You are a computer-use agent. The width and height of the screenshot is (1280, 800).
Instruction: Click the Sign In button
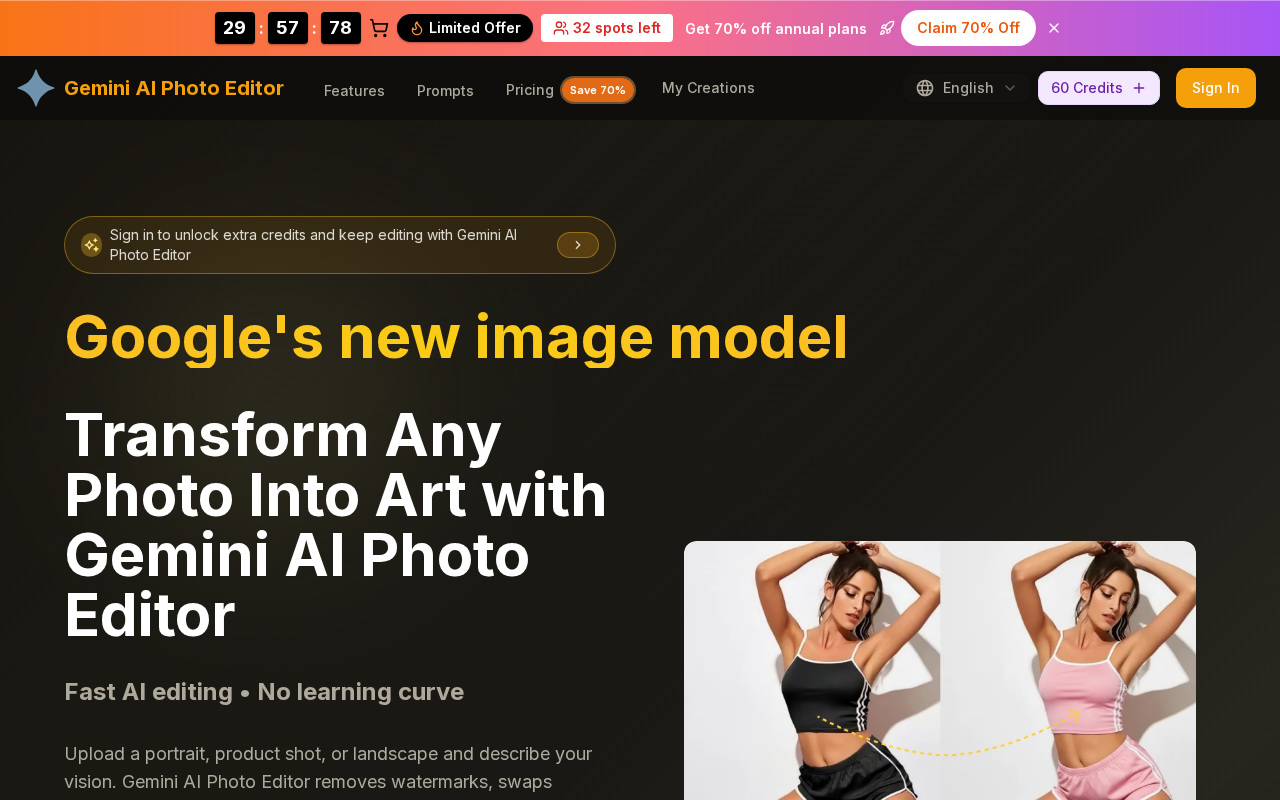(1216, 88)
